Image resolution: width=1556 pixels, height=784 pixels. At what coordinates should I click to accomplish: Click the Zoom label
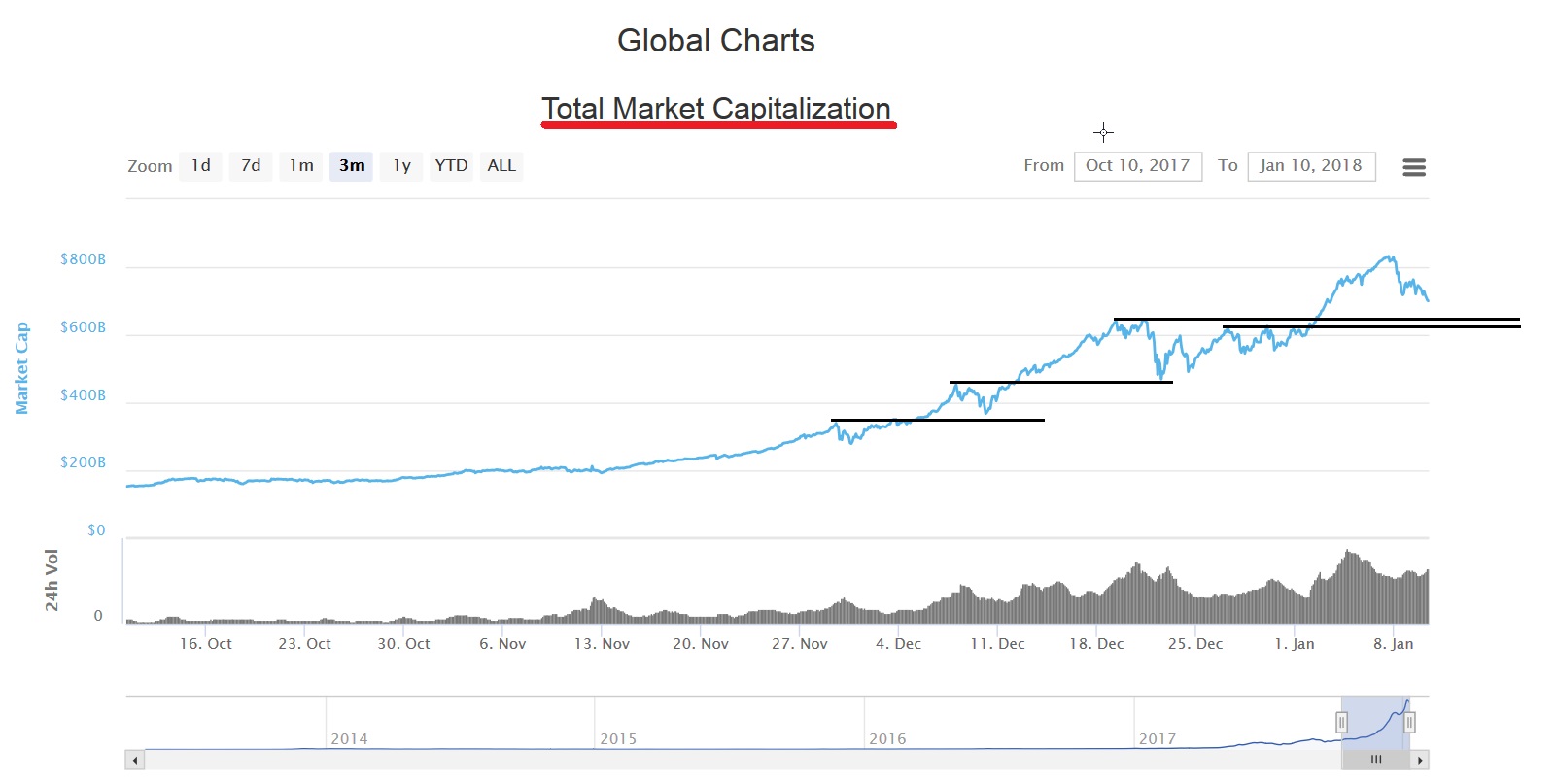coord(150,166)
